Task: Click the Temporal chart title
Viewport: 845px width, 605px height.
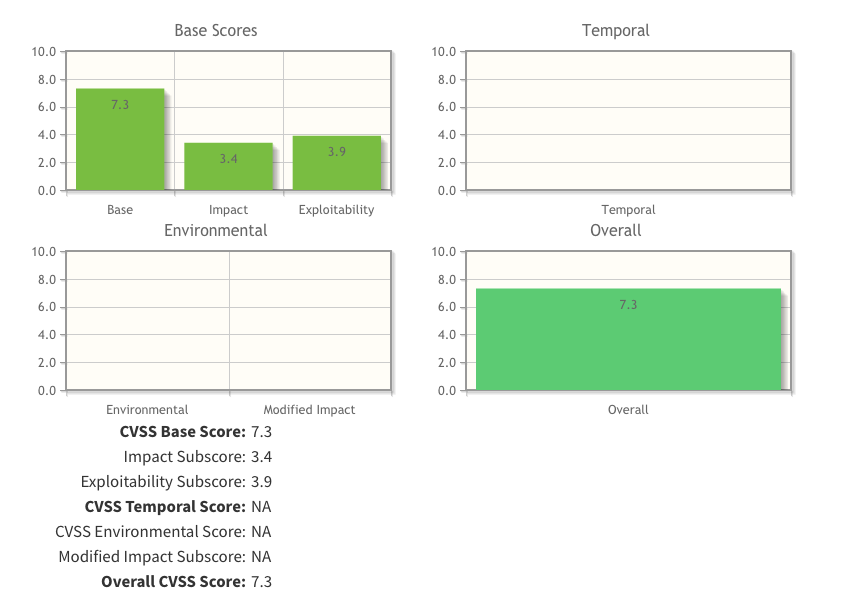Action: click(x=616, y=31)
